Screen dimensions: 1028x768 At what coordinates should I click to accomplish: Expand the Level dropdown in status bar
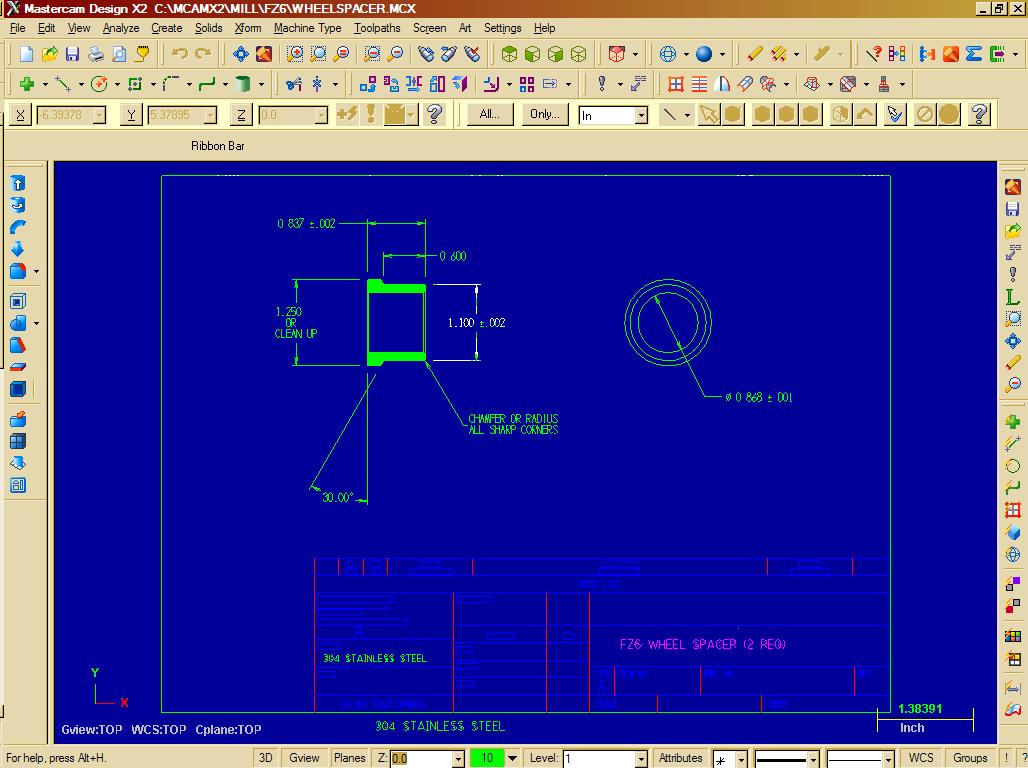tap(641, 759)
